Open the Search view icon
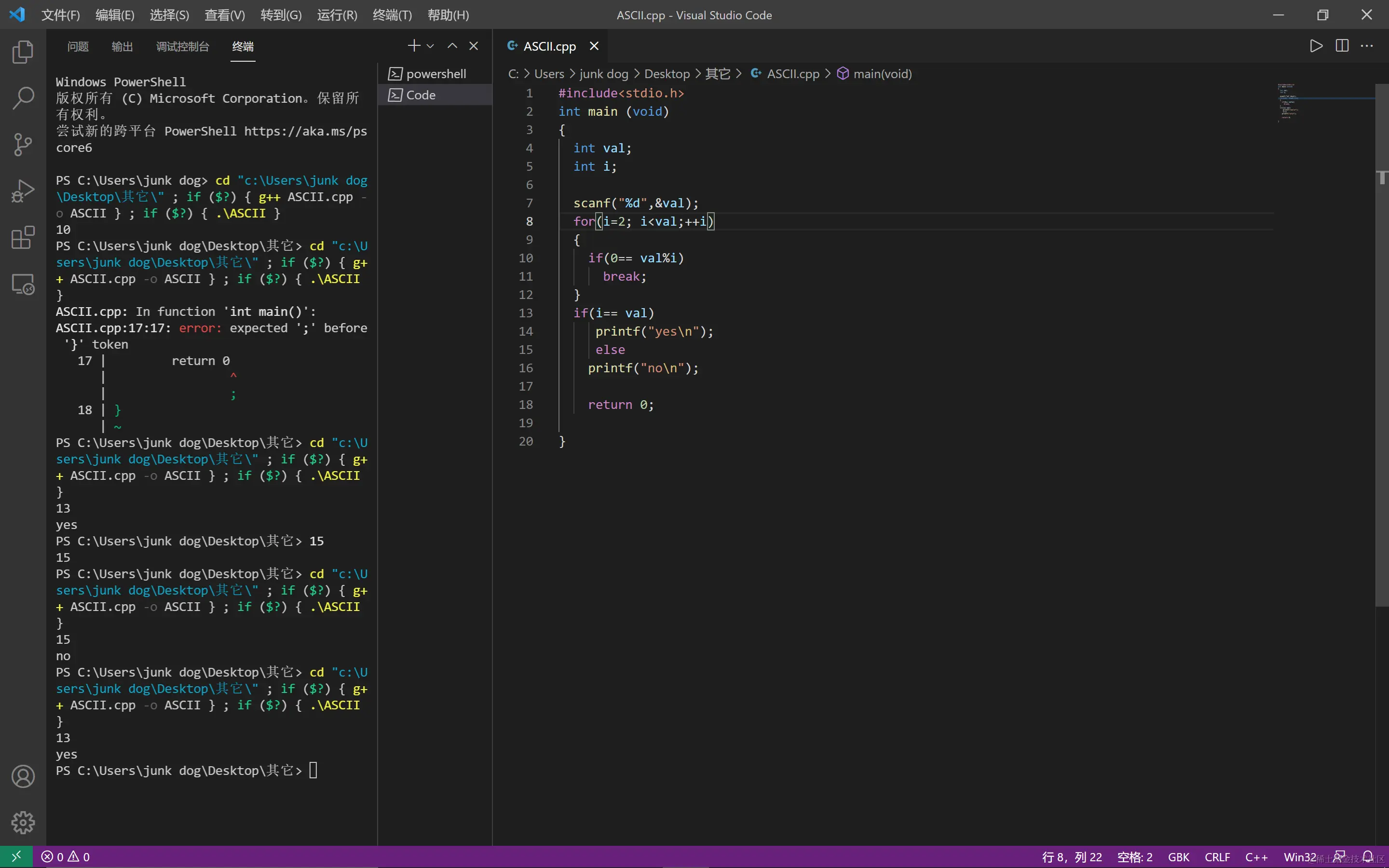This screenshot has height=868, width=1389. click(x=23, y=98)
